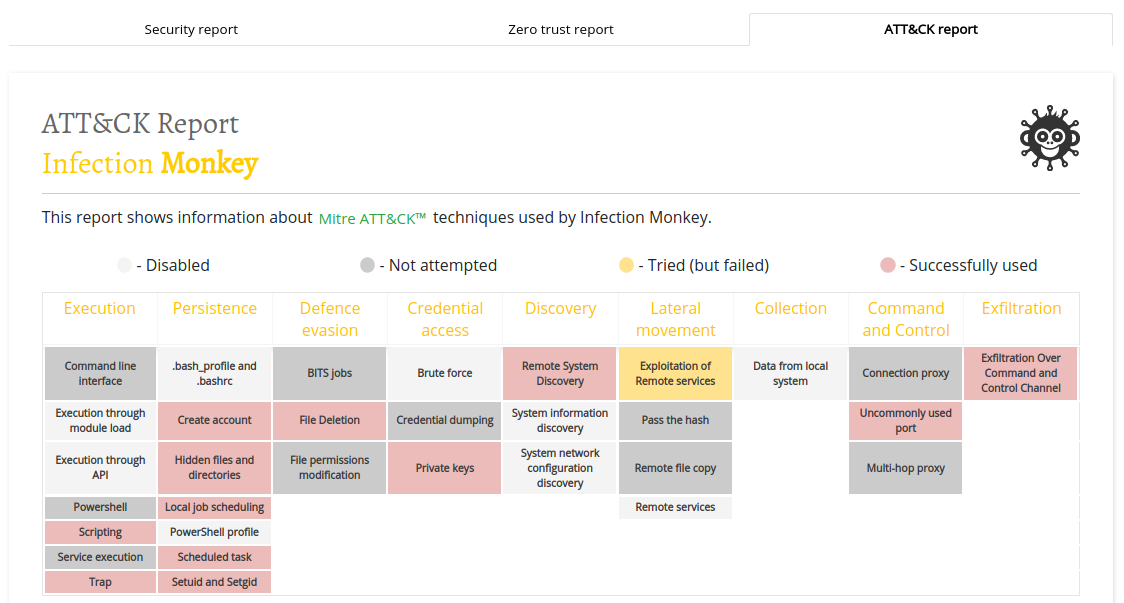Click the Disabled legend circle
Viewport: 1124px width, 603px height.
[125, 265]
